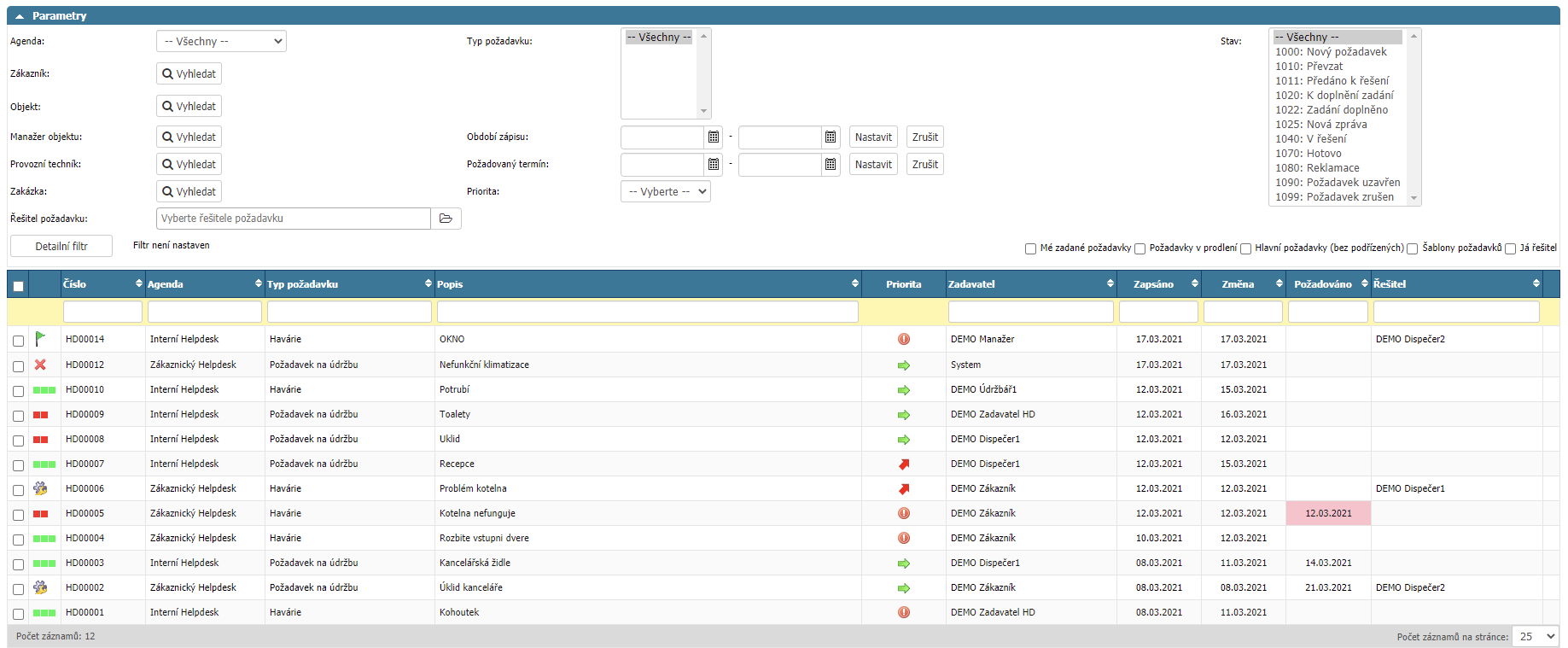1568x648 pixels.
Task: Click Vyhledat button for Objekt
Action: pos(189,106)
